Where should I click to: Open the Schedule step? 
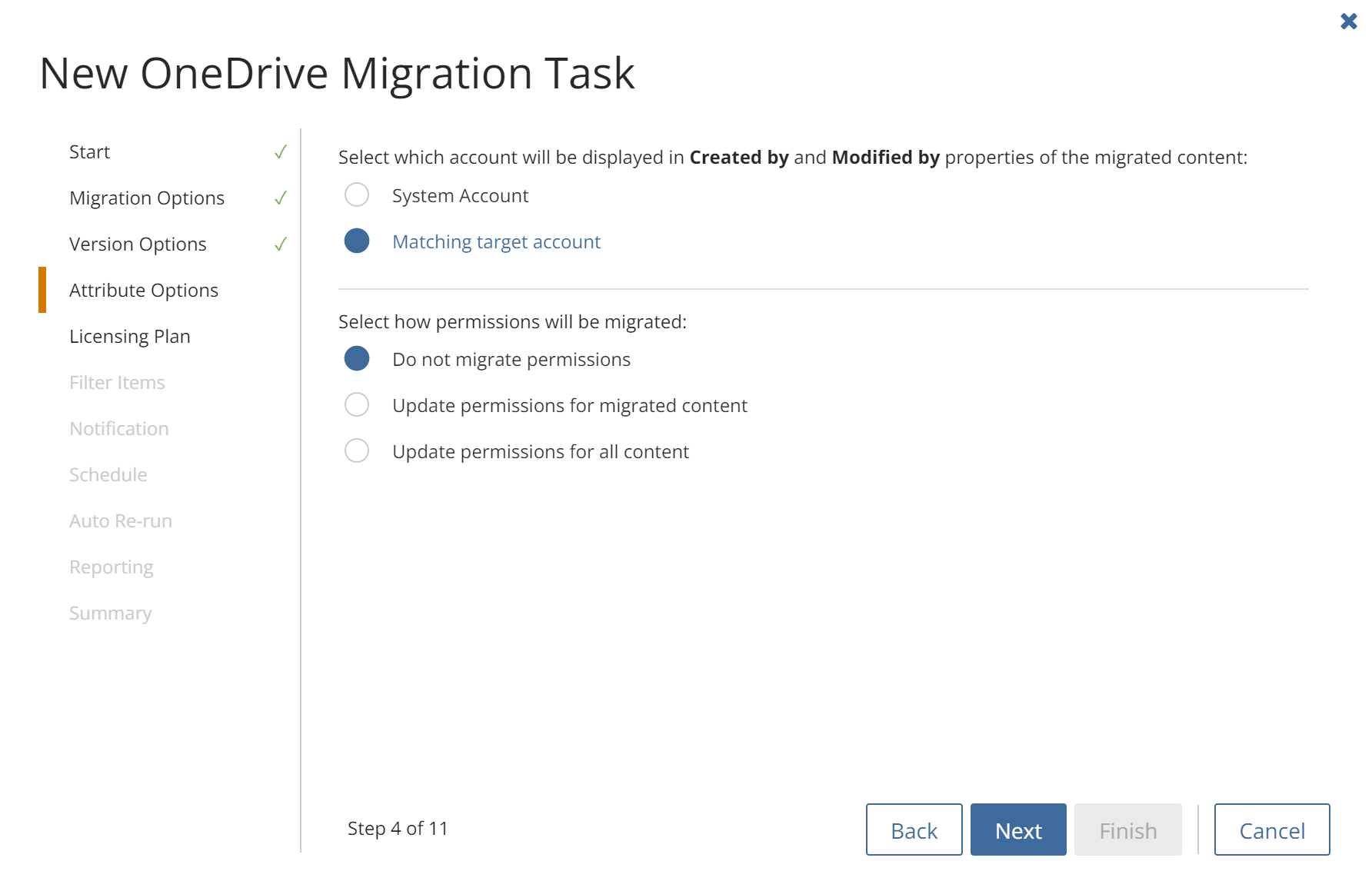(x=108, y=474)
